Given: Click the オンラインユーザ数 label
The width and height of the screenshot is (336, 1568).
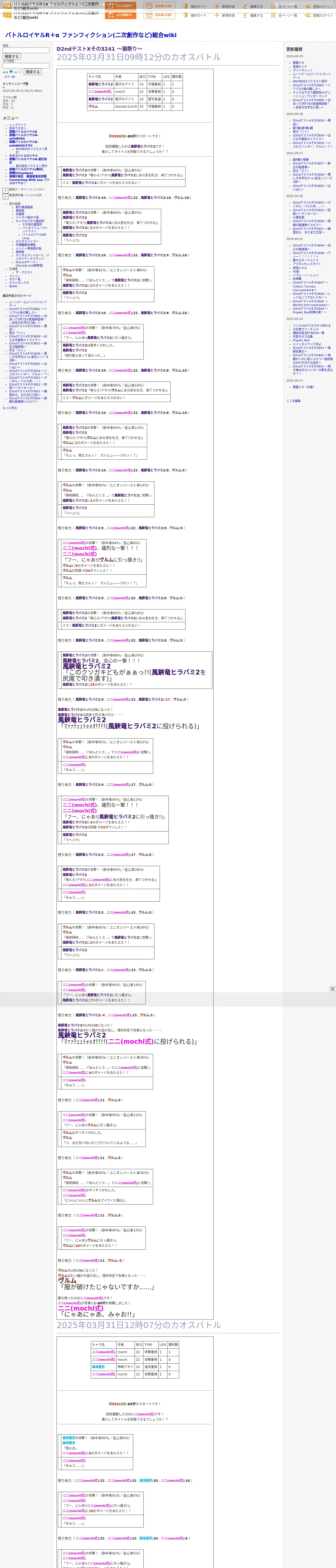Looking at the screenshot, I should click(x=15, y=84).
